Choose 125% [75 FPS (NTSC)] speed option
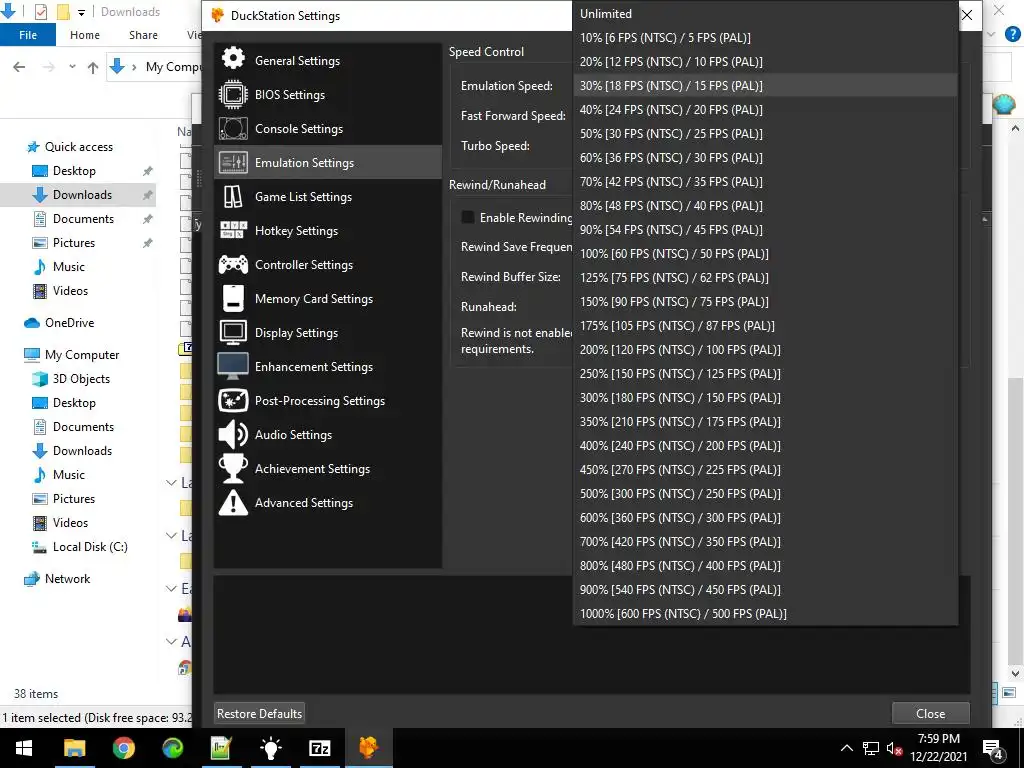This screenshot has height=768, width=1024. 765,278
